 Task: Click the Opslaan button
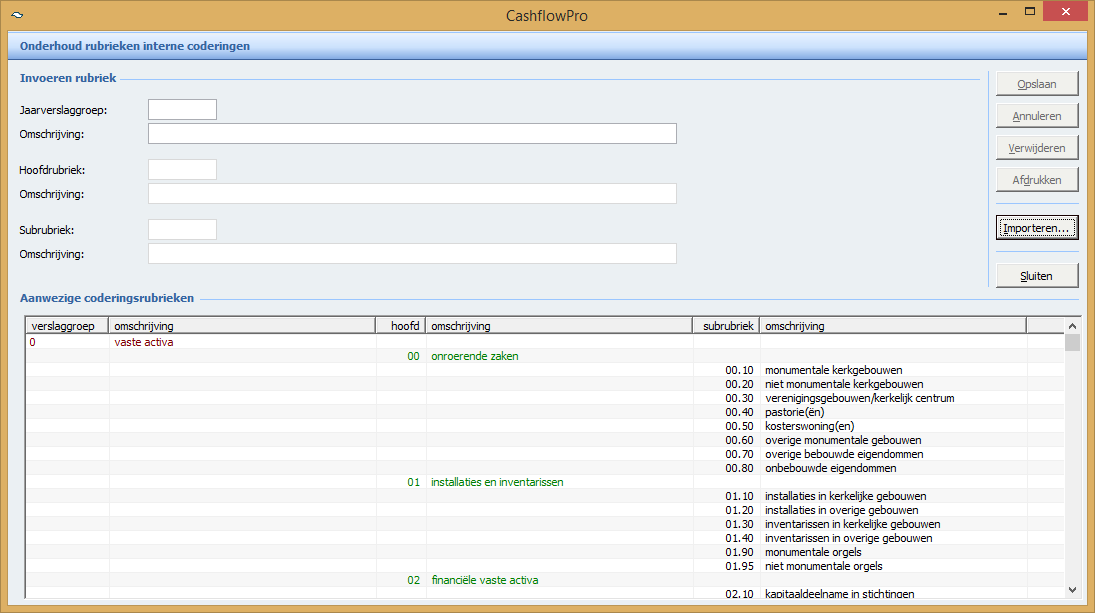1037,83
